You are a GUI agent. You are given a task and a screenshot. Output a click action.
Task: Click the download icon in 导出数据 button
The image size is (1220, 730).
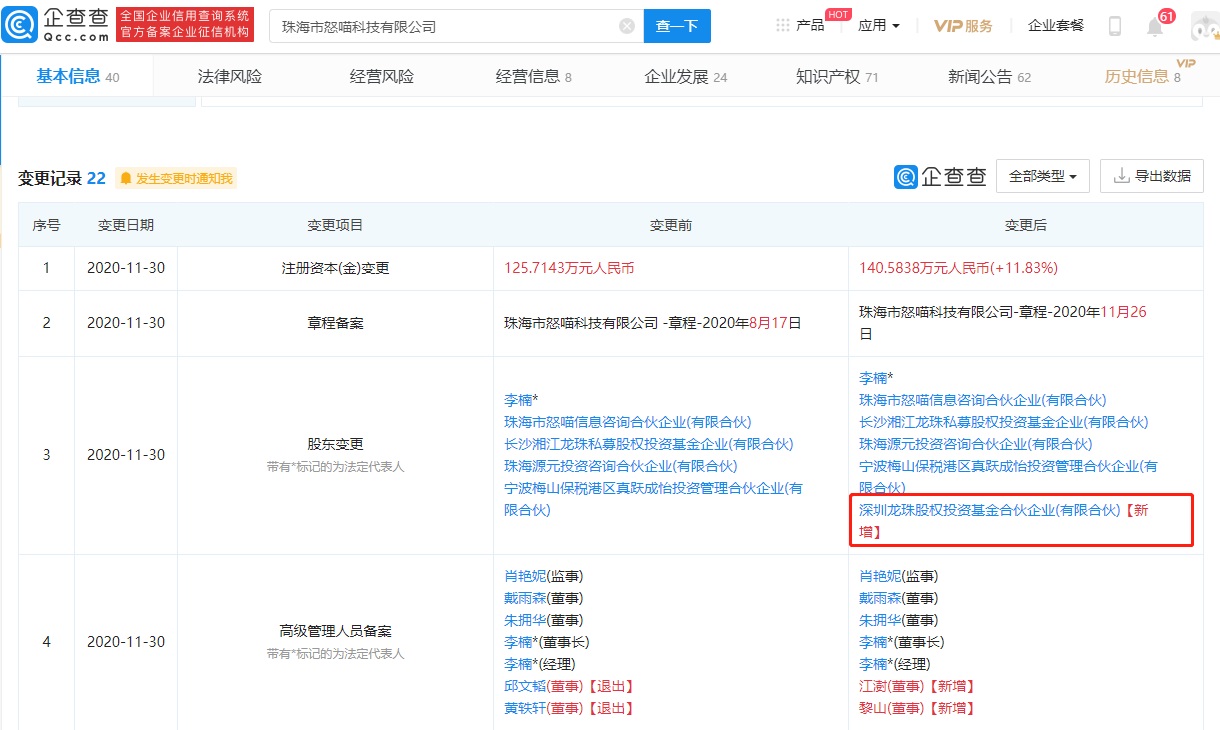[x=1121, y=175]
